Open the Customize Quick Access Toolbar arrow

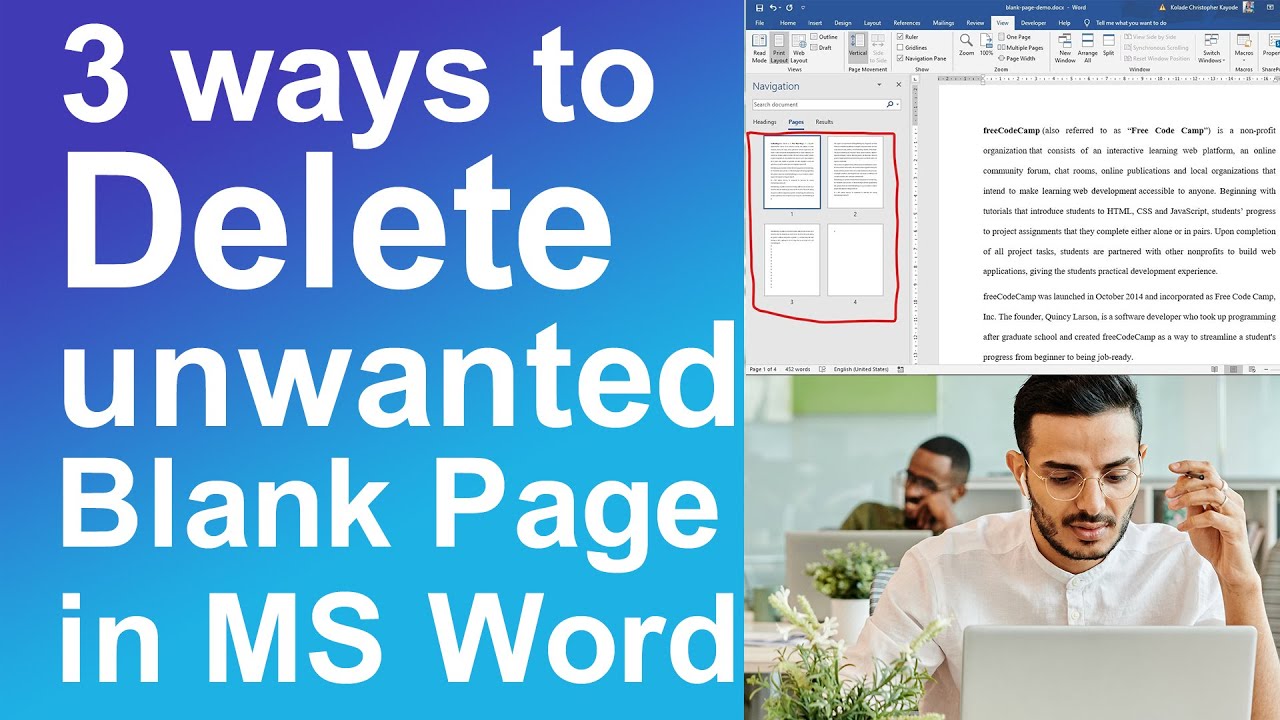tap(801, 7)
